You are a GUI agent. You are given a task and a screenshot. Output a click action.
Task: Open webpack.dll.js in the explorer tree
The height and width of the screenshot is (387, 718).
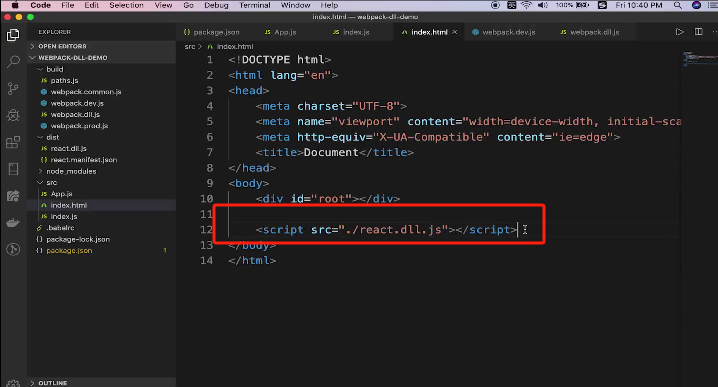[102, 114]
